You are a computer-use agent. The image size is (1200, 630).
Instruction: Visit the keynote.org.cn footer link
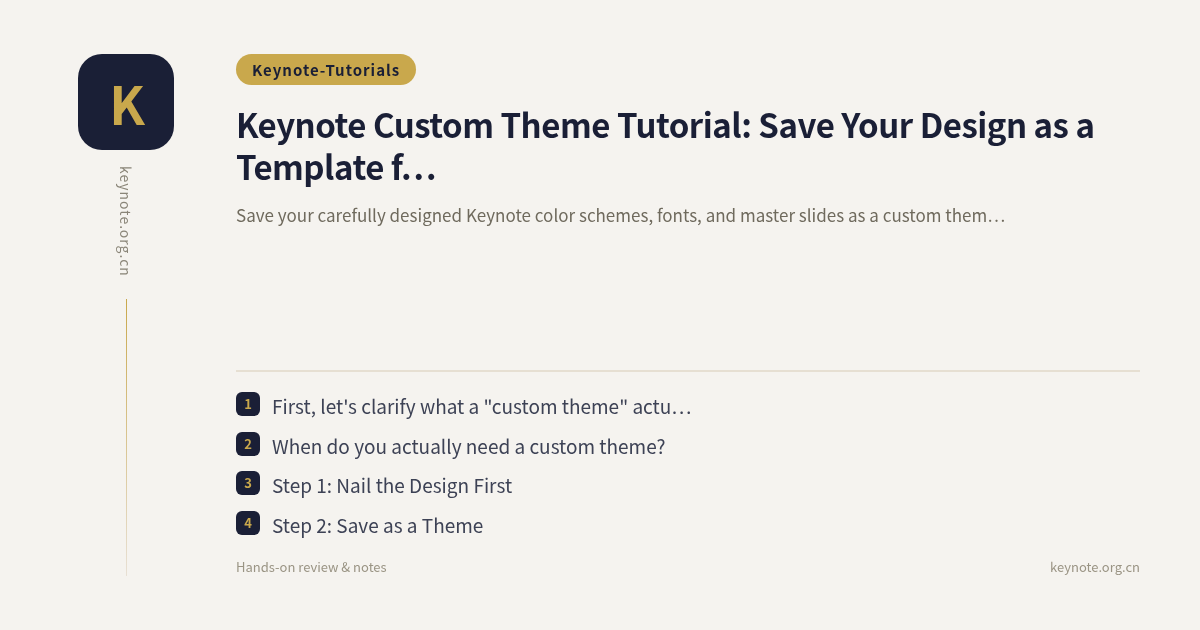coord(1095,567)
